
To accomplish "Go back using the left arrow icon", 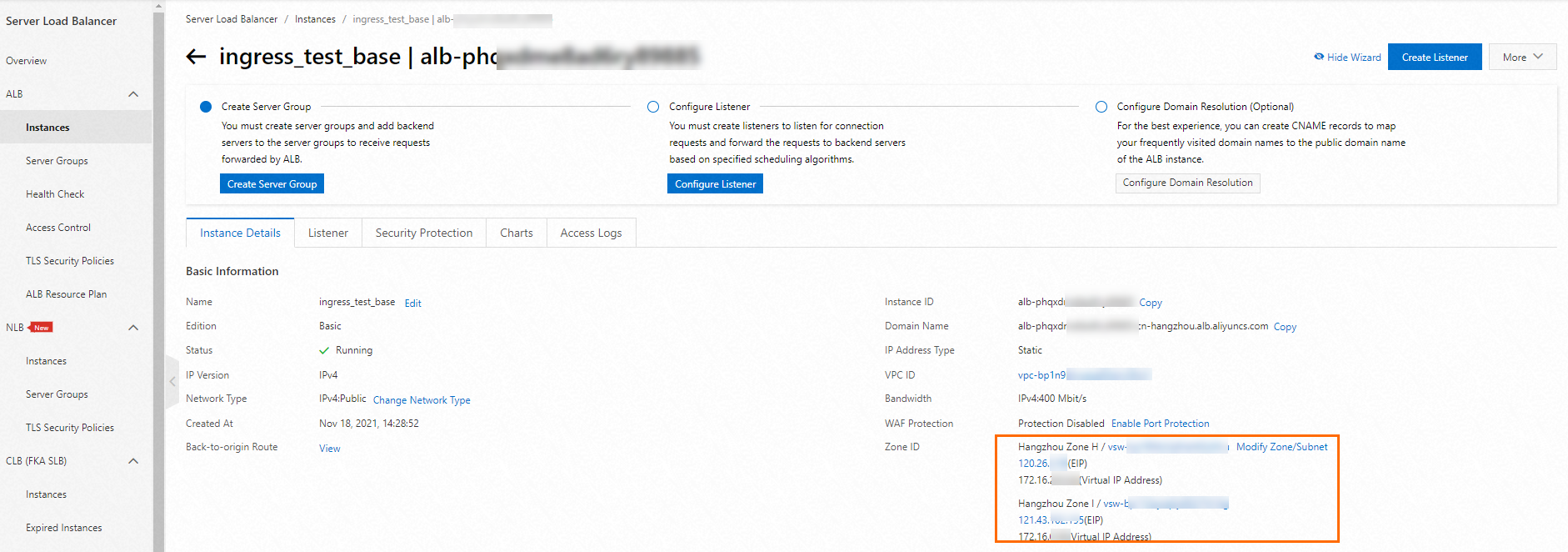I will coord(196,57).
